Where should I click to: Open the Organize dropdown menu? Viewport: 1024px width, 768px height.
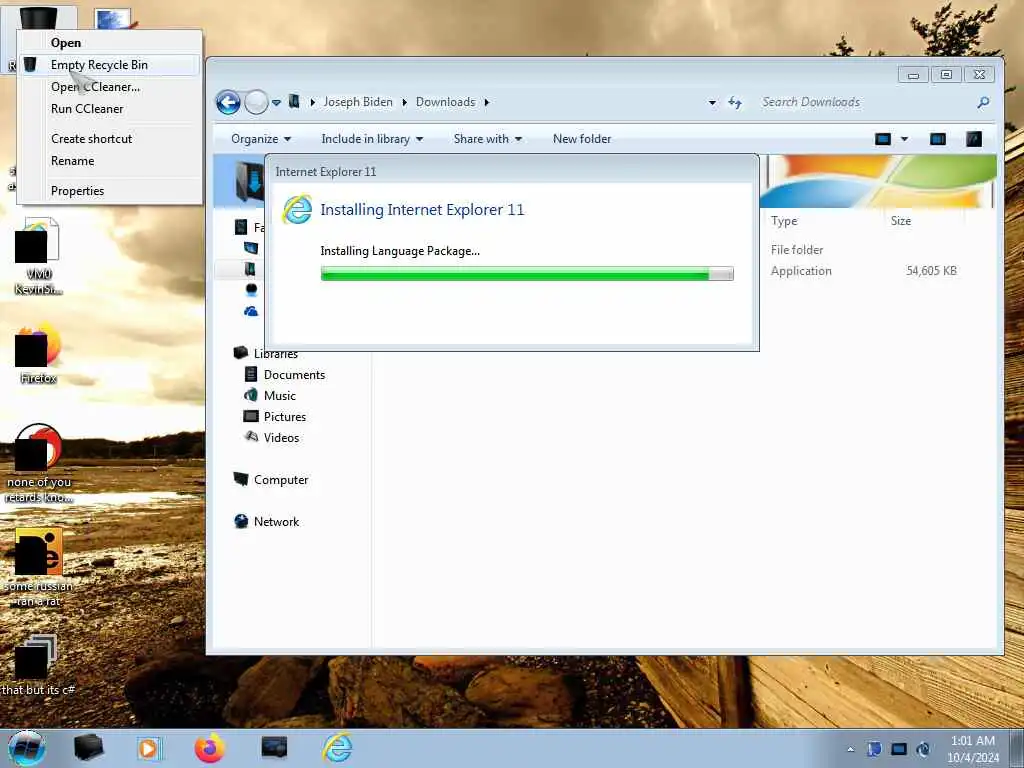coord(261,138)
